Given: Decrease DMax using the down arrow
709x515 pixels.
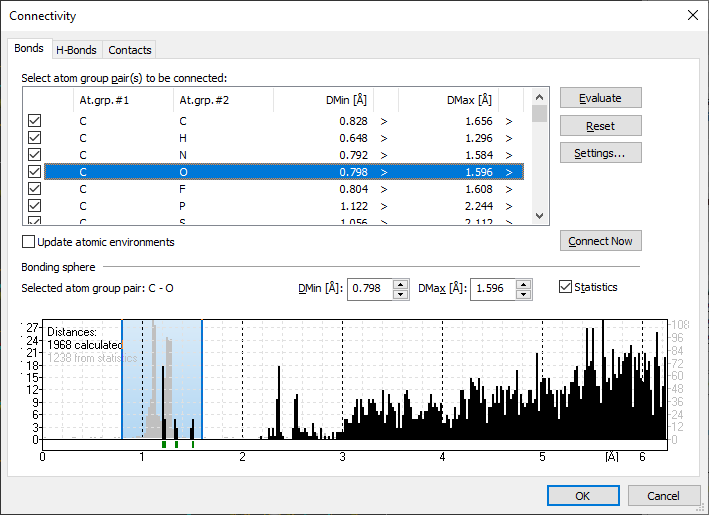Looking at the screenshot, I should point(524,293).
